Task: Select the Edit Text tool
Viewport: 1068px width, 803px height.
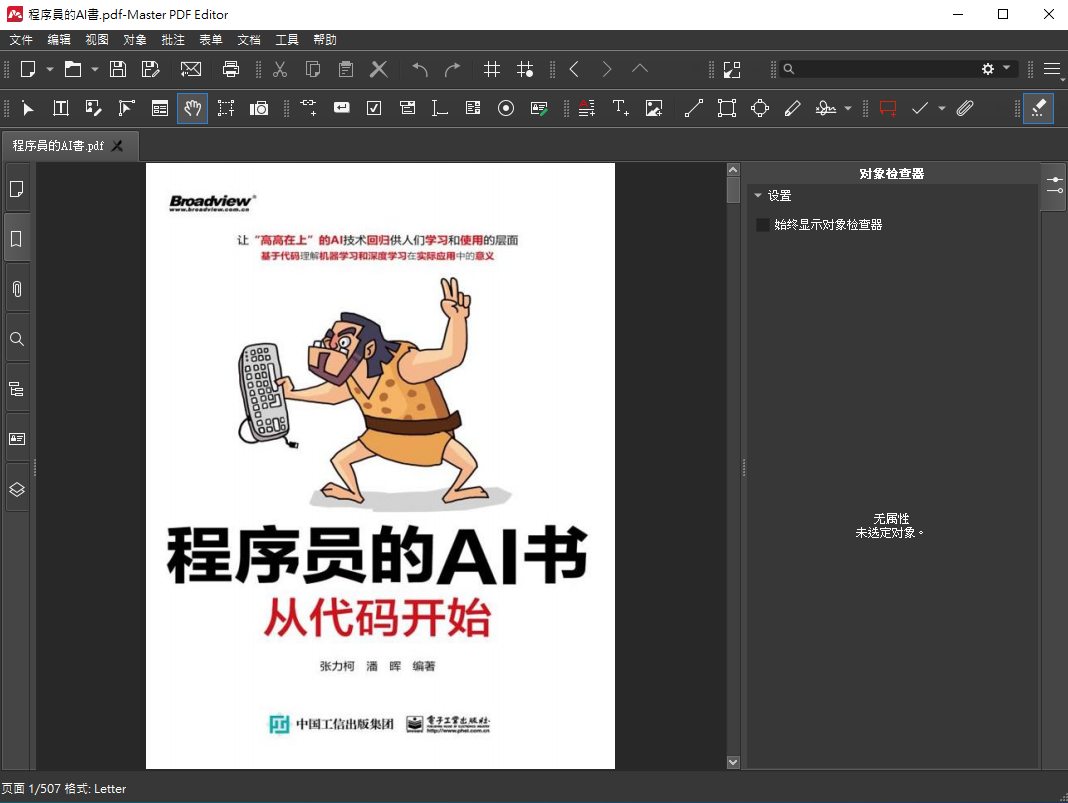Action: (x=61, y=108)
